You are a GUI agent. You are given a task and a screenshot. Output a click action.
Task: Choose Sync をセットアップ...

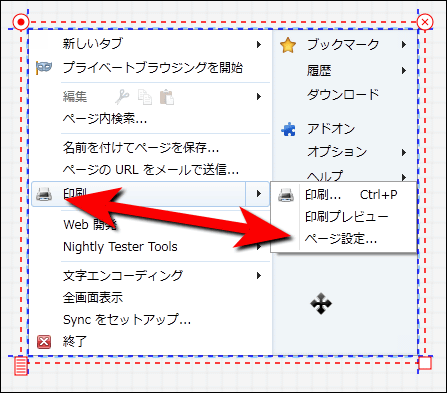[127, 320]
